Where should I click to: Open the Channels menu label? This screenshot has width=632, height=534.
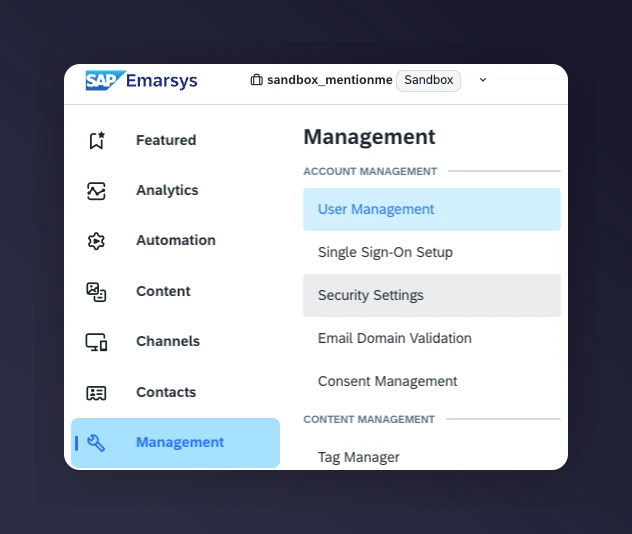click(x=168, y=341)
